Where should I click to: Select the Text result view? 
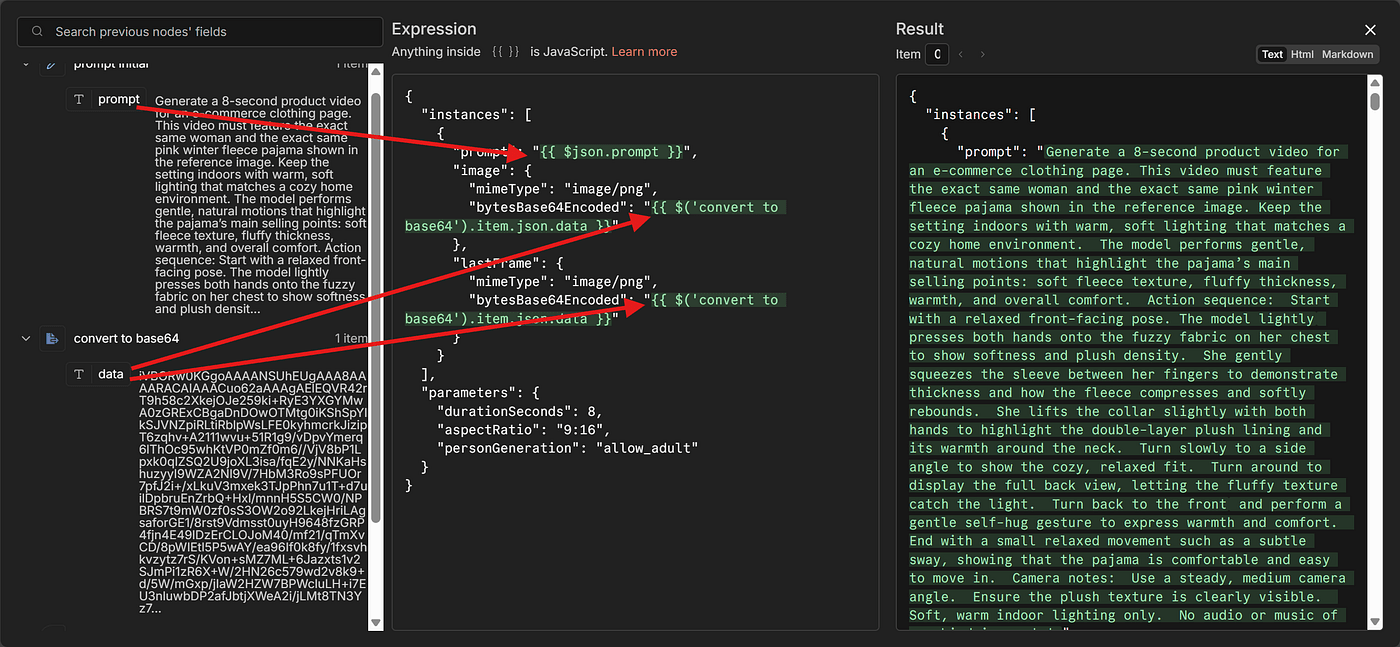pos(1272,54)
